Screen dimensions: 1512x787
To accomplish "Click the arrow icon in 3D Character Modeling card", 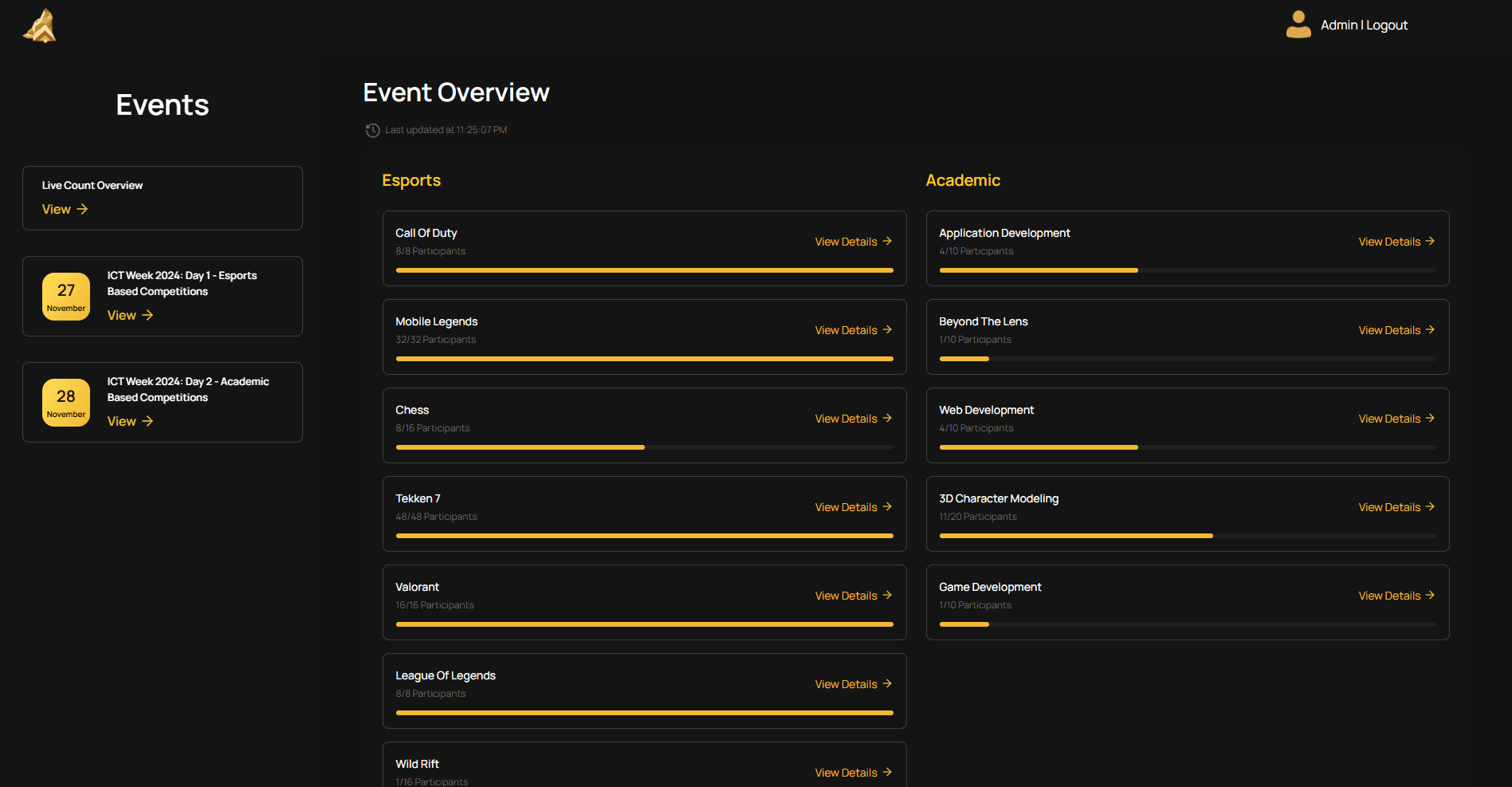I will pos(1430,506).
